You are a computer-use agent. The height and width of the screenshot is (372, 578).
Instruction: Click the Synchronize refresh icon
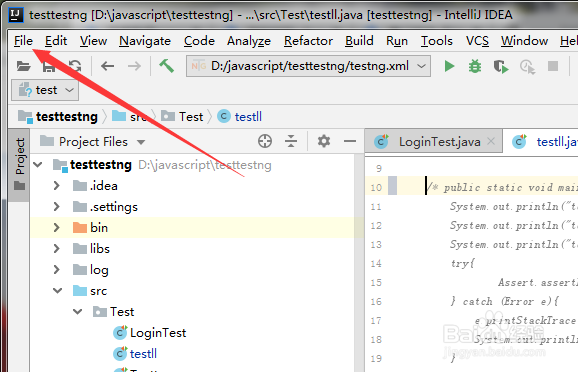click(75, 66)
